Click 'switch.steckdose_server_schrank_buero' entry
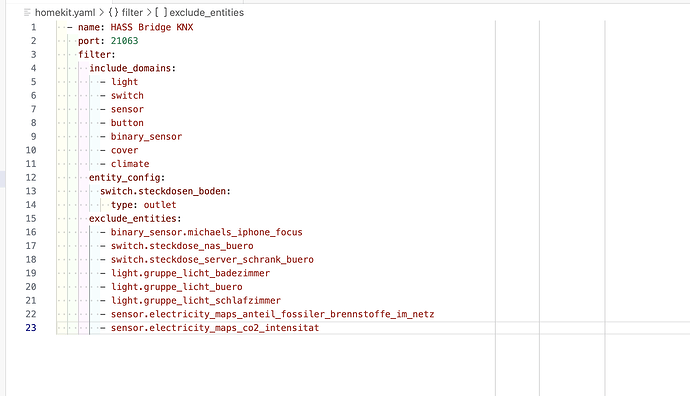The width and height of the screenshot is (690, 396). pyautogui.click(x=212, y=259)
